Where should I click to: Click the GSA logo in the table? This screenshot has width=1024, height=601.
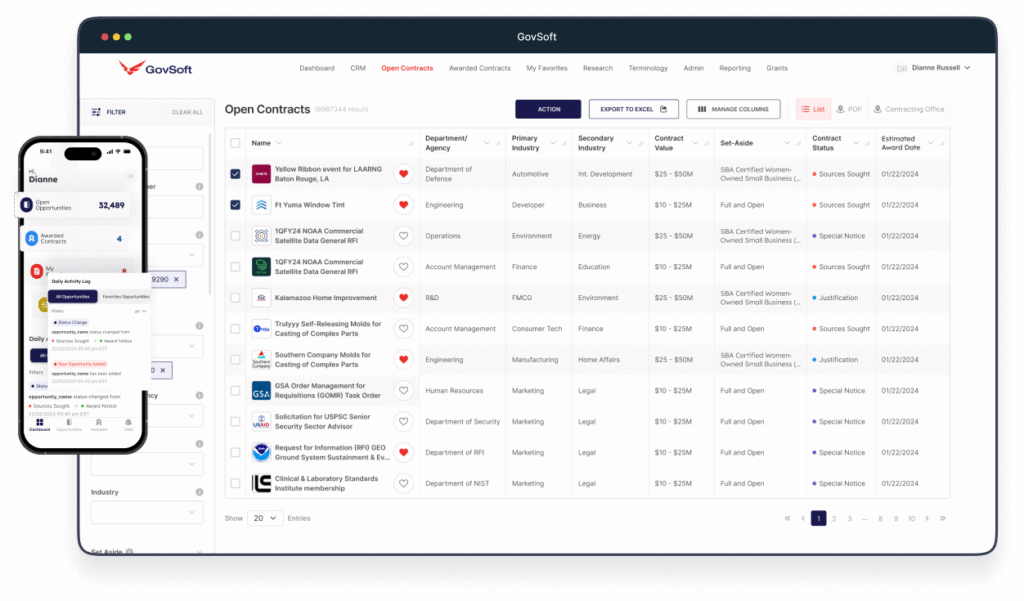(261, 391)
